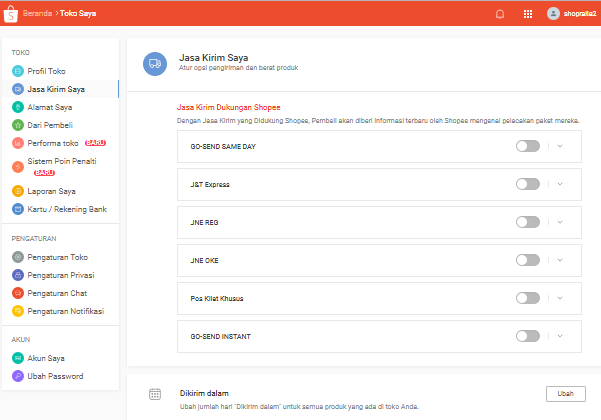Select Laporan Saya menu item

51,191
